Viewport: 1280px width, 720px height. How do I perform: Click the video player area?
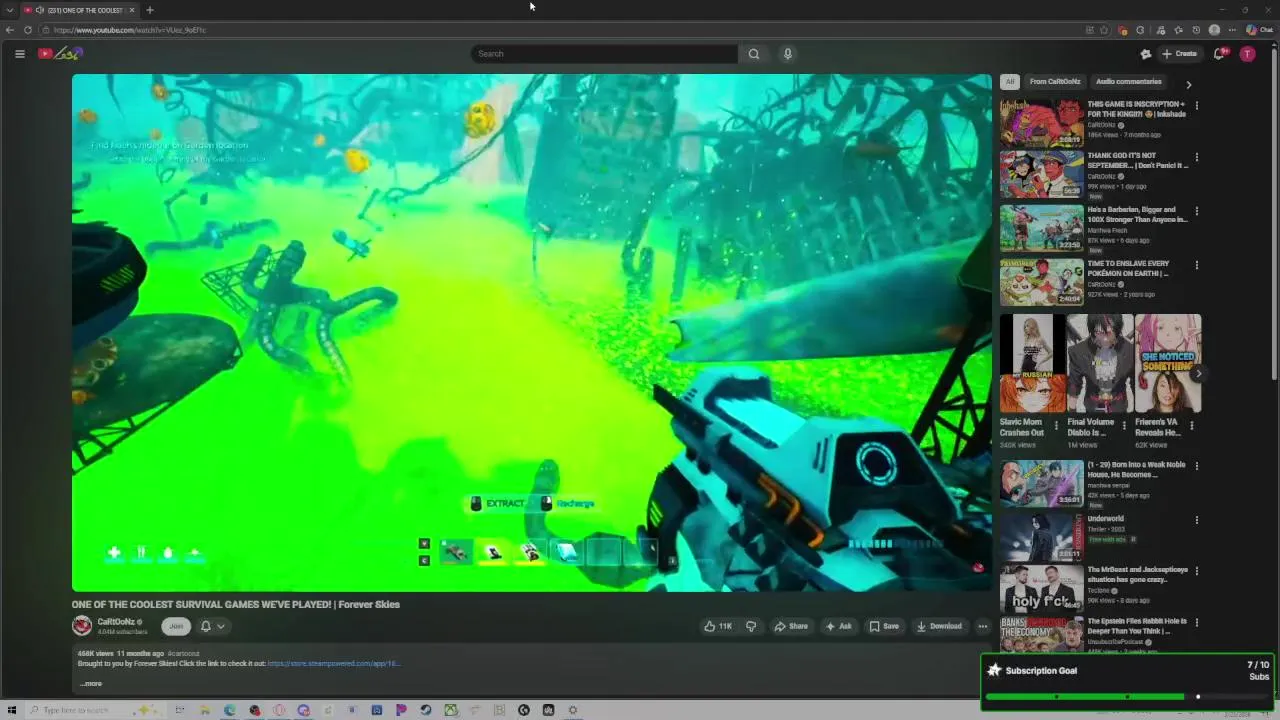531,333
